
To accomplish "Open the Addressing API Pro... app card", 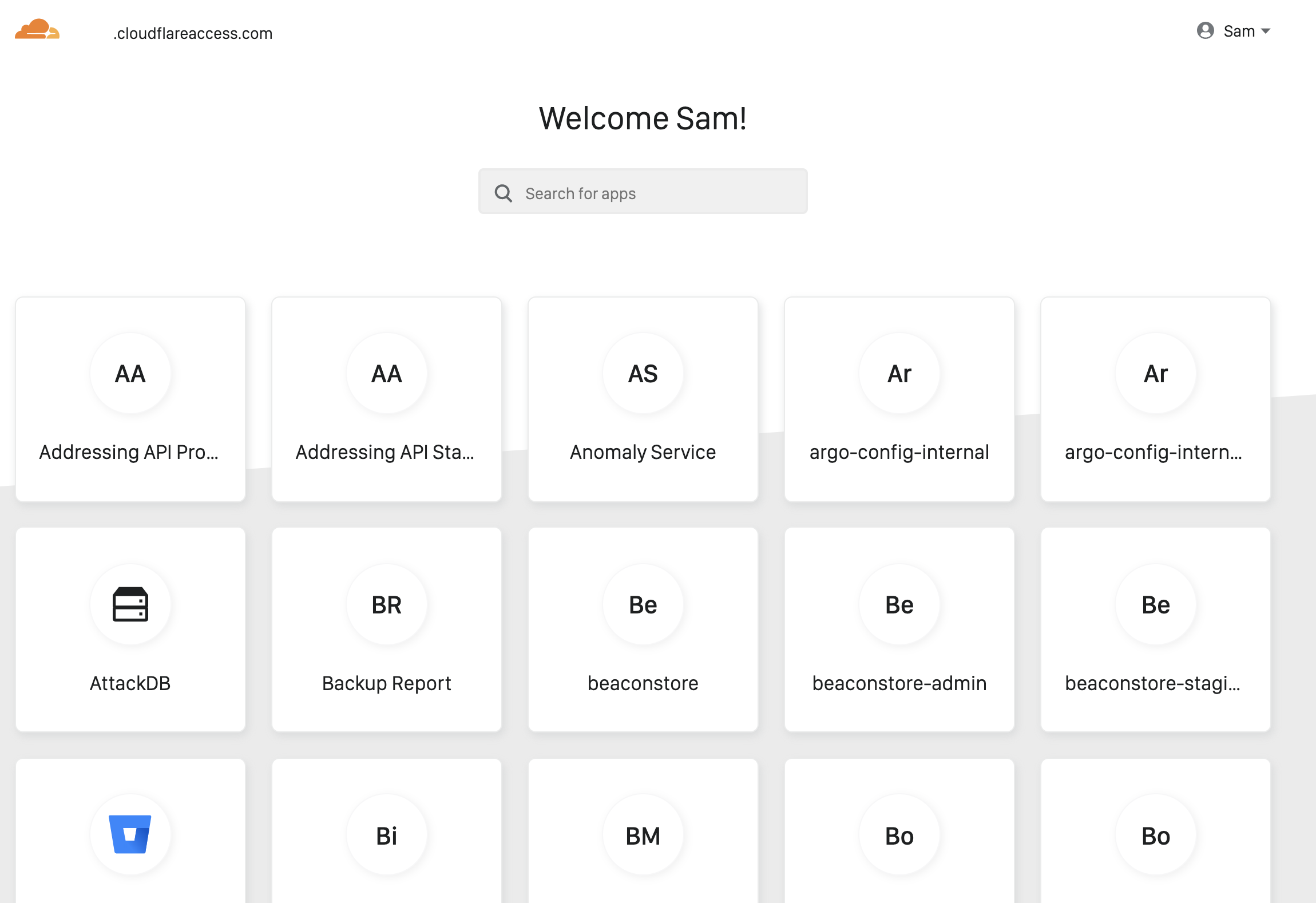I will (130, 399).
